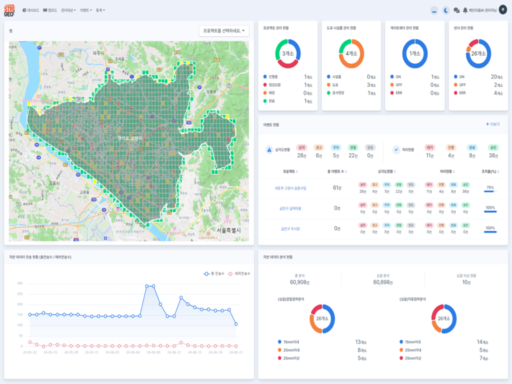Select the green severity badge showing 22건
The image size is (512, 384).
pos(353,147)
